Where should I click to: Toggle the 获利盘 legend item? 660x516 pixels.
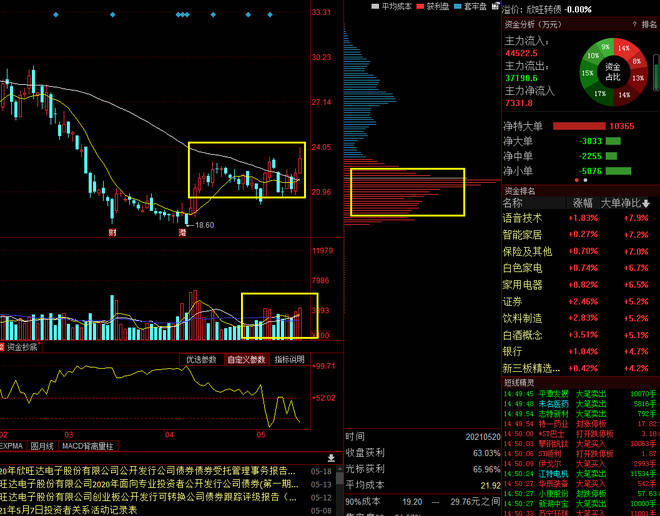[x=418, y=6]
